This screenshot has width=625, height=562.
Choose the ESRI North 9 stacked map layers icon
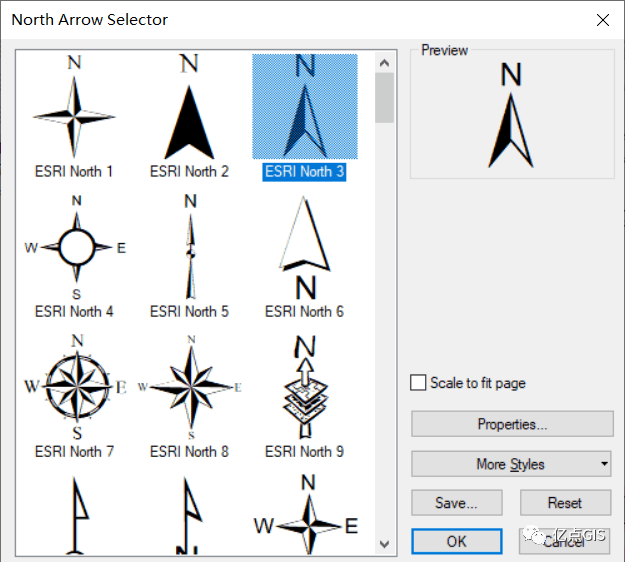tap(305, 387)
